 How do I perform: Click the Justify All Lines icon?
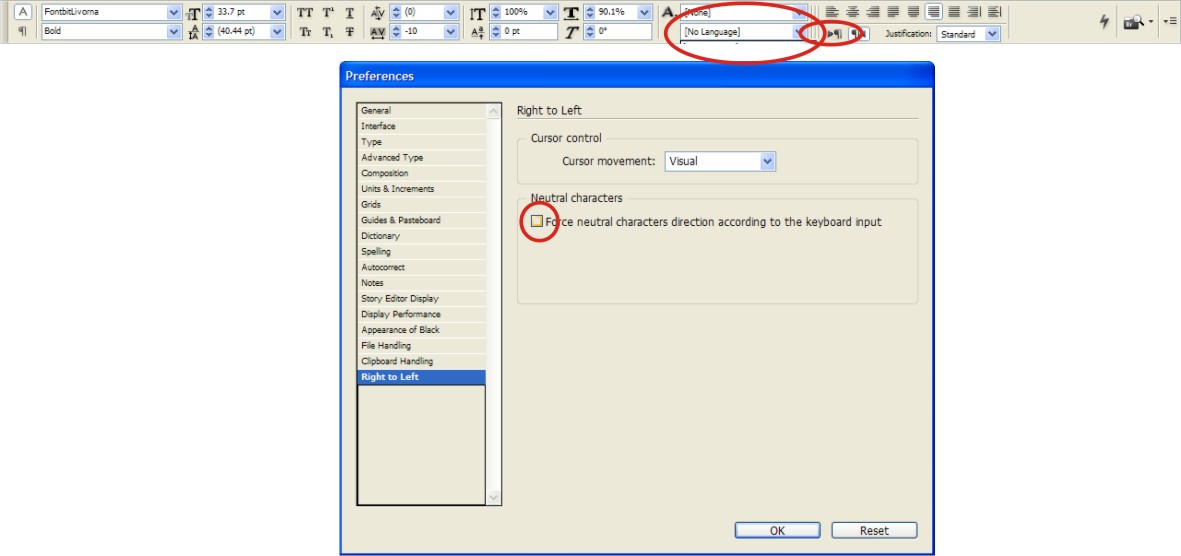point(954,12)
